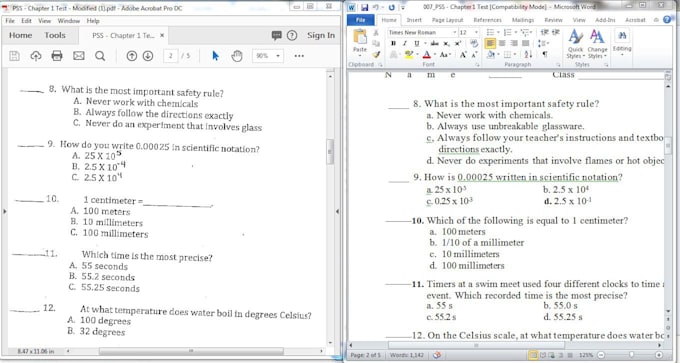Screen dimensions: 680x363
Task: Open the font size 12 dropdown
Action: tap(476, 33)
